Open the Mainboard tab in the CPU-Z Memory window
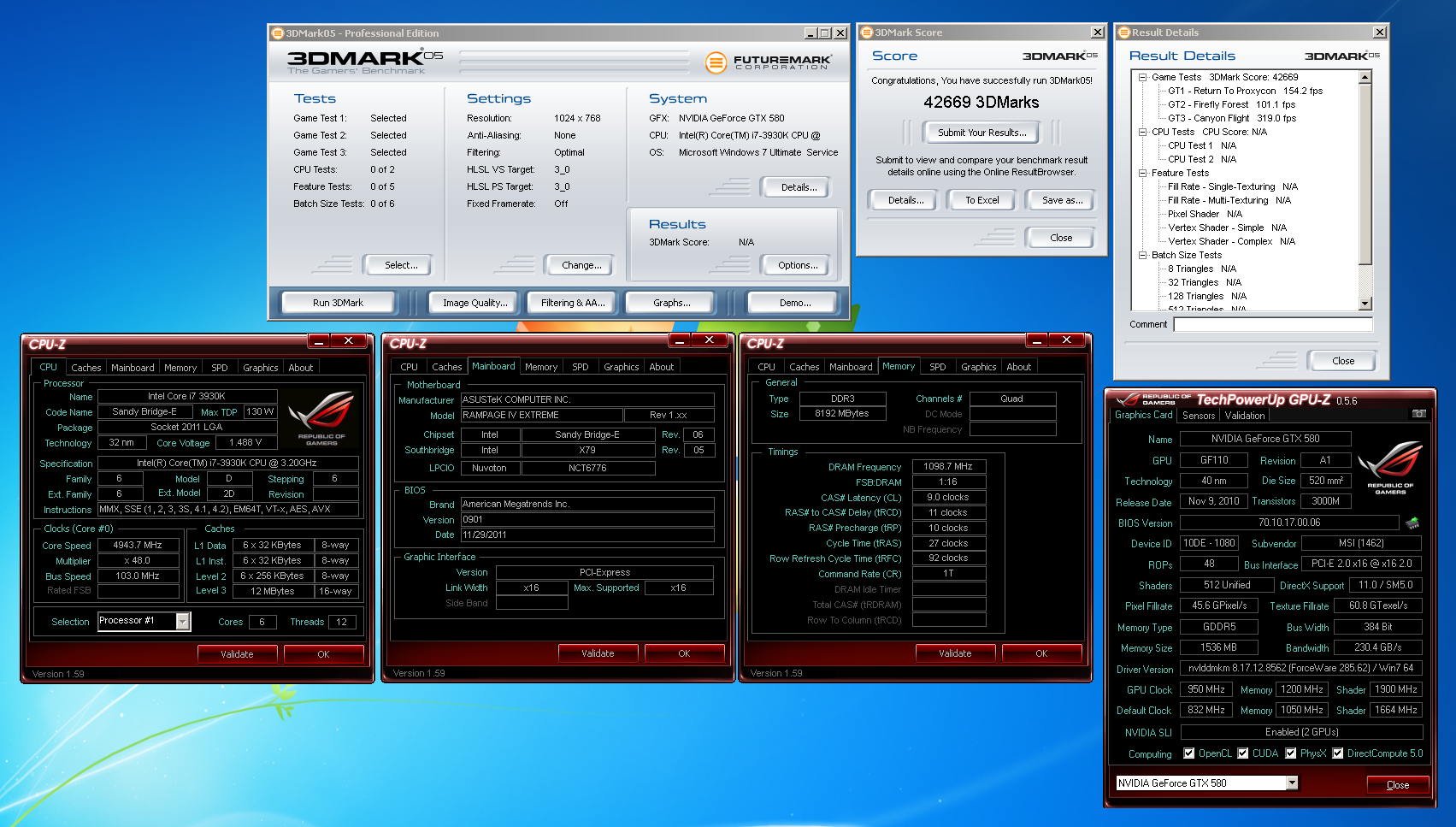The image size is (1456, 827). (x=851, y=367)
